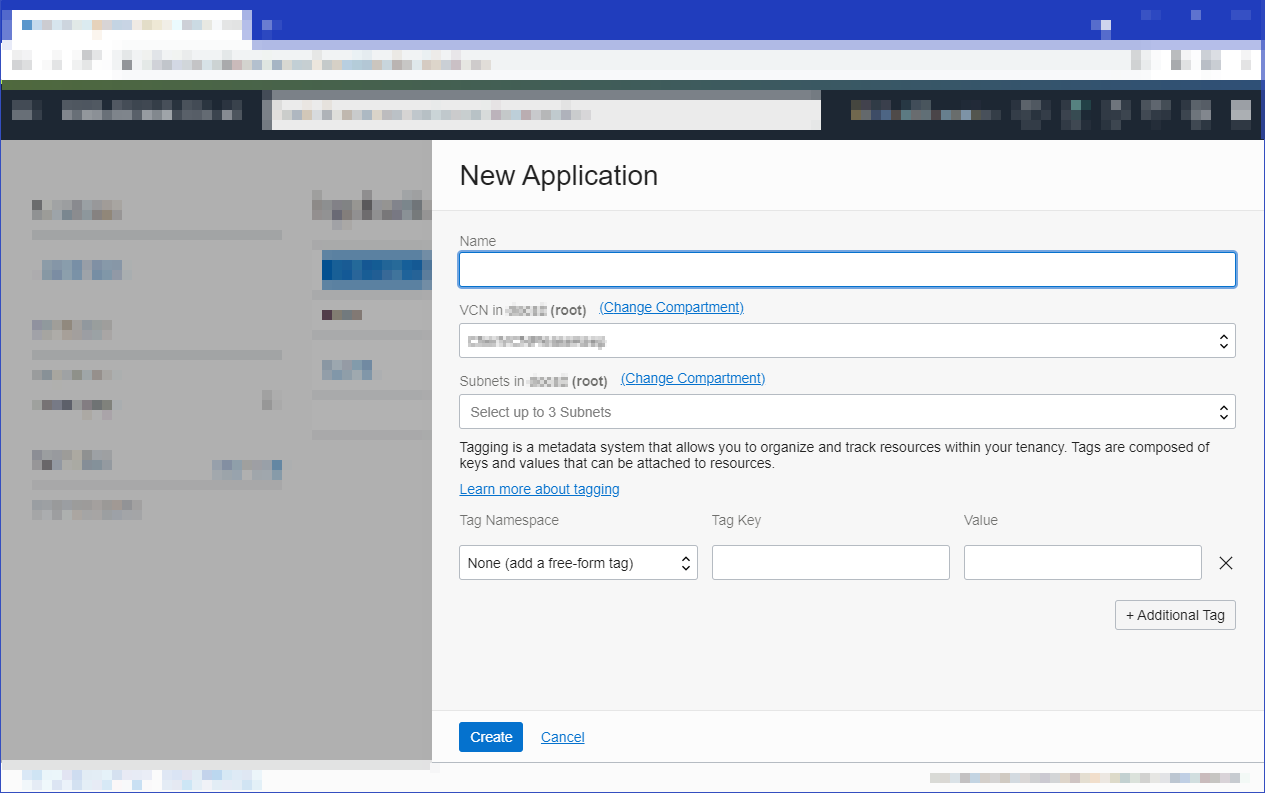Click the console search bar at the top

543,111
